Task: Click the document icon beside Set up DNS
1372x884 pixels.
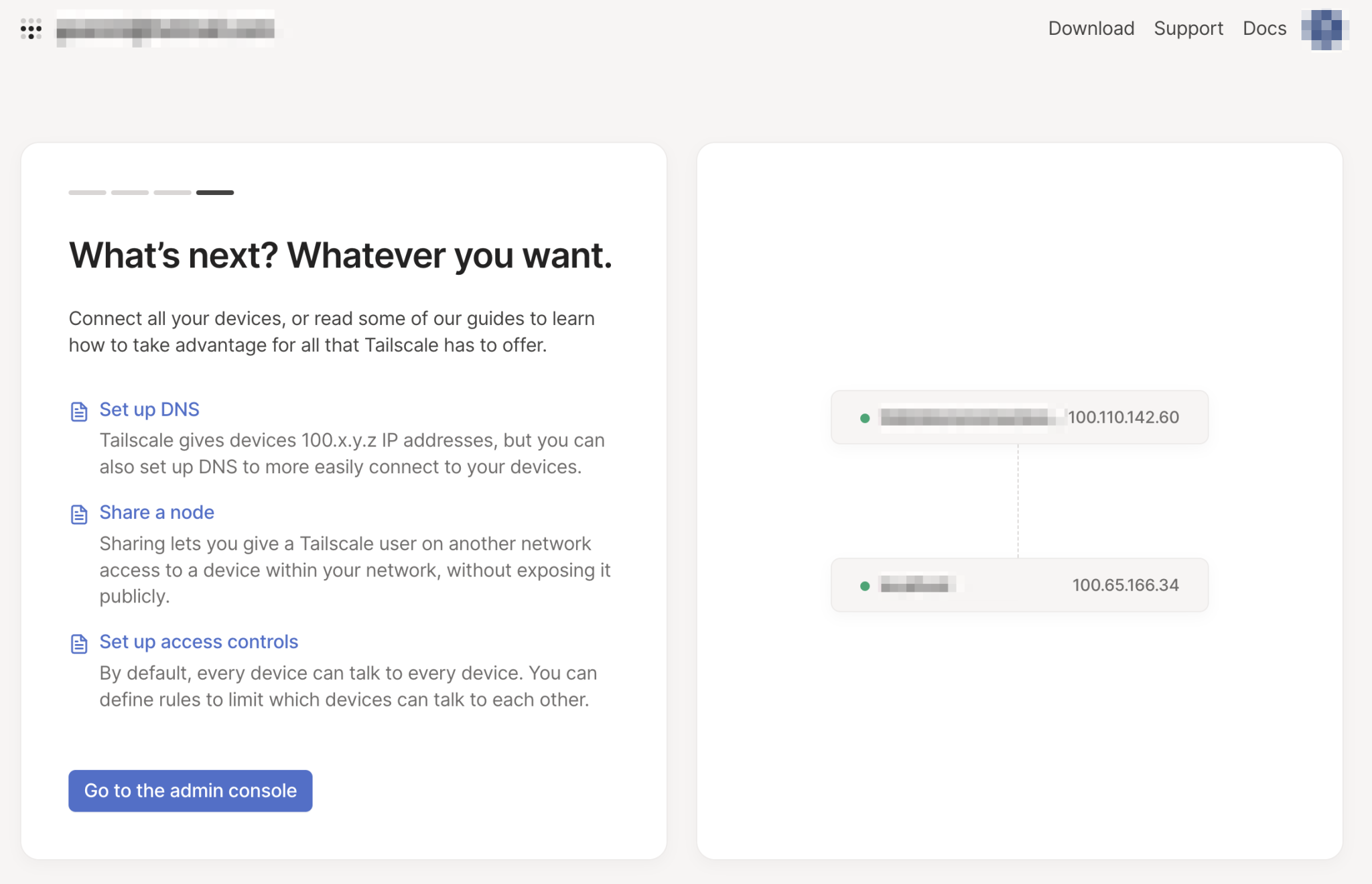Action: (79, 412)
